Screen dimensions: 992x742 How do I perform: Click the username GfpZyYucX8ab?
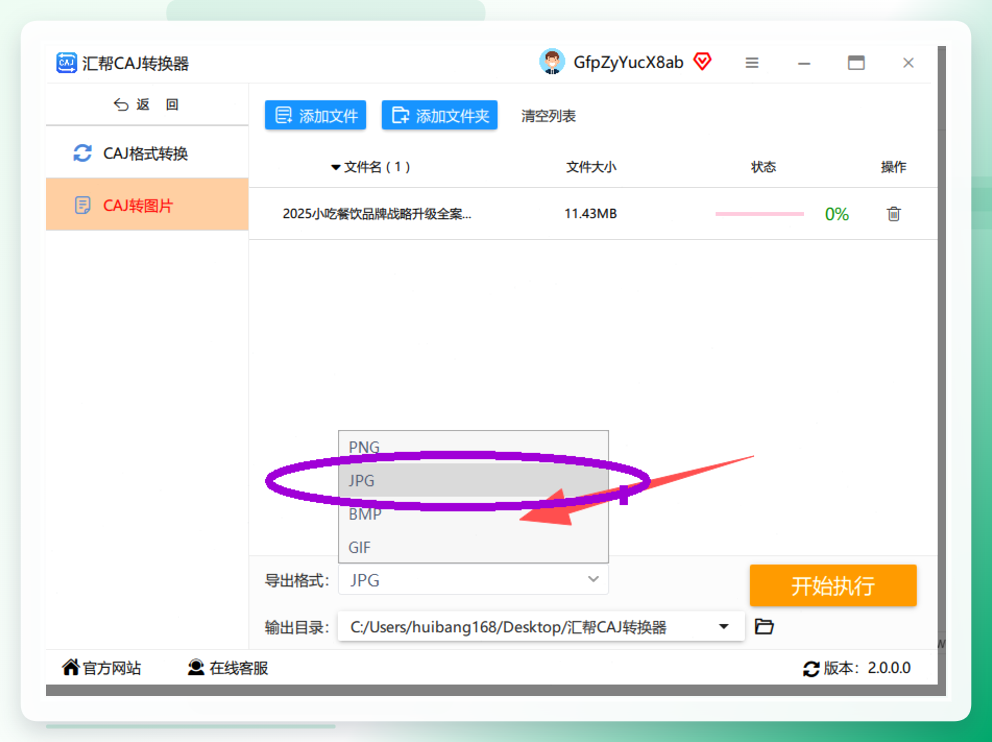pos(628,62)
